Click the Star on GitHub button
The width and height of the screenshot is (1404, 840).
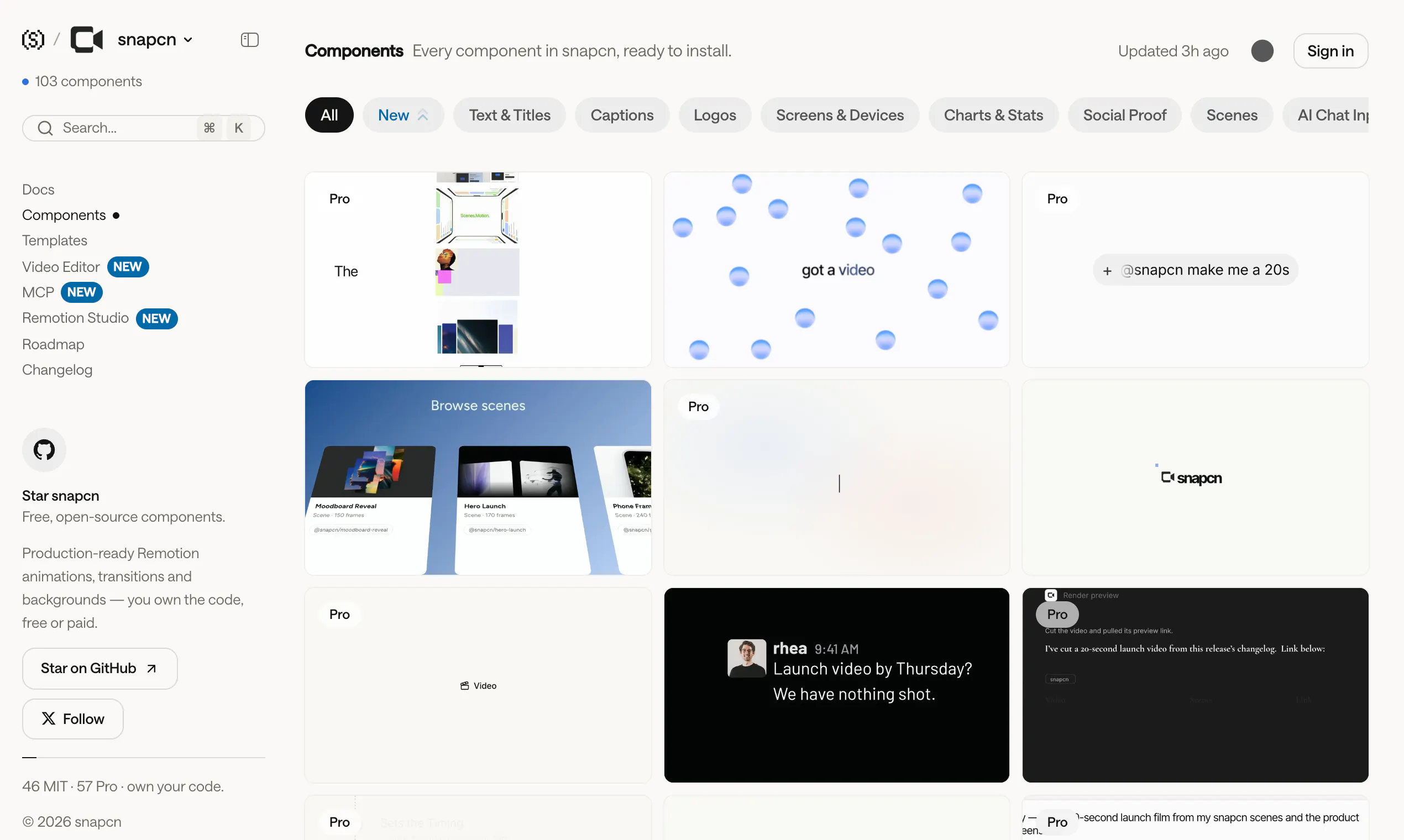pos(99,669)
